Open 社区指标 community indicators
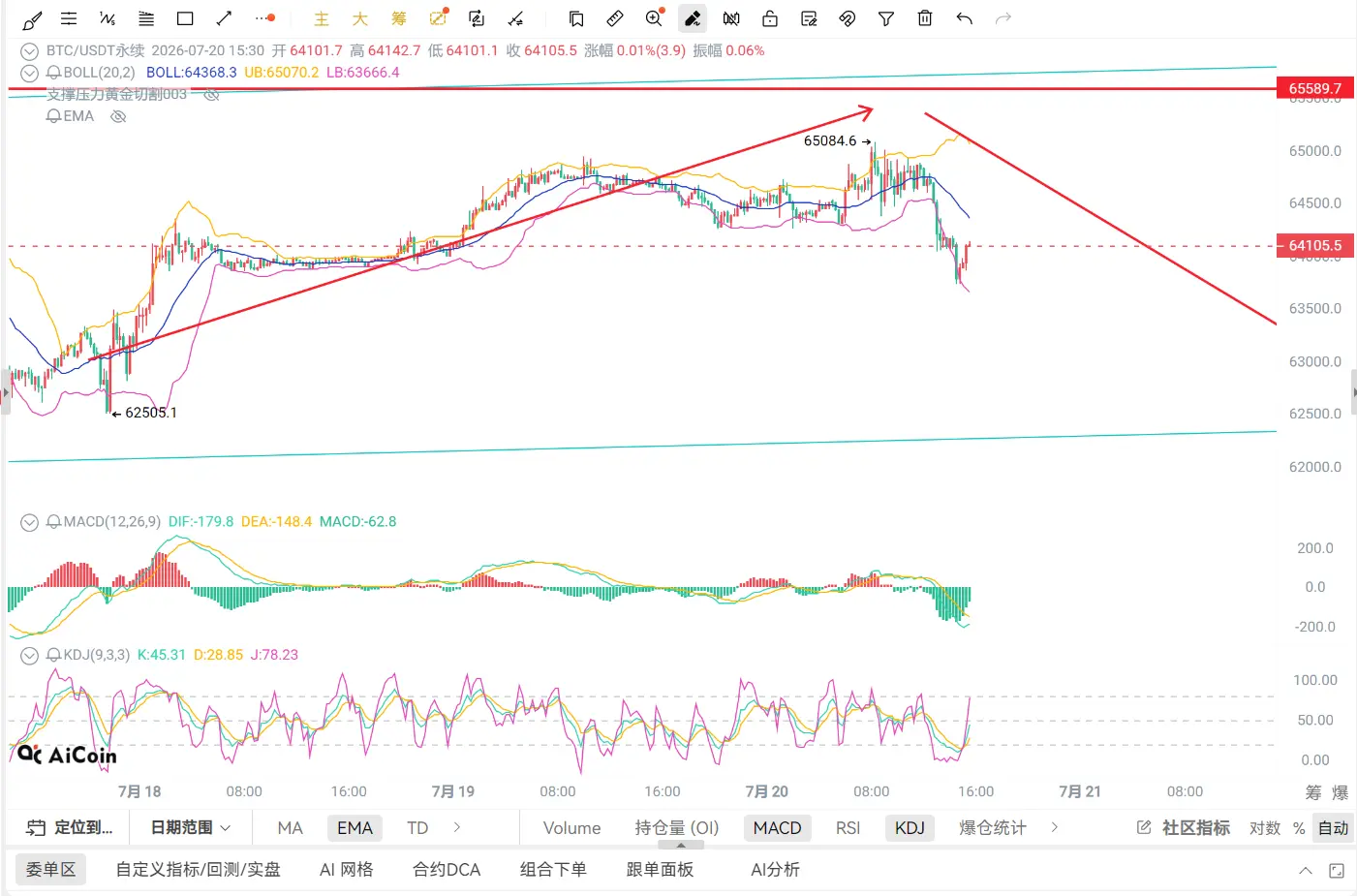The image size is (1357, 896). click(1183, 828)
